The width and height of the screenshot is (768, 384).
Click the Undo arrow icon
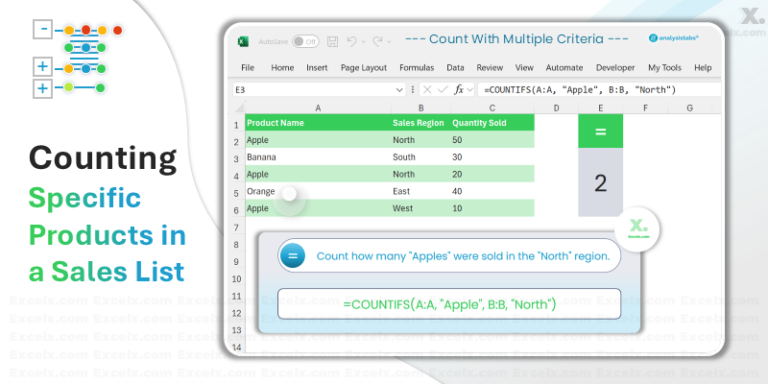click(352, 41)
